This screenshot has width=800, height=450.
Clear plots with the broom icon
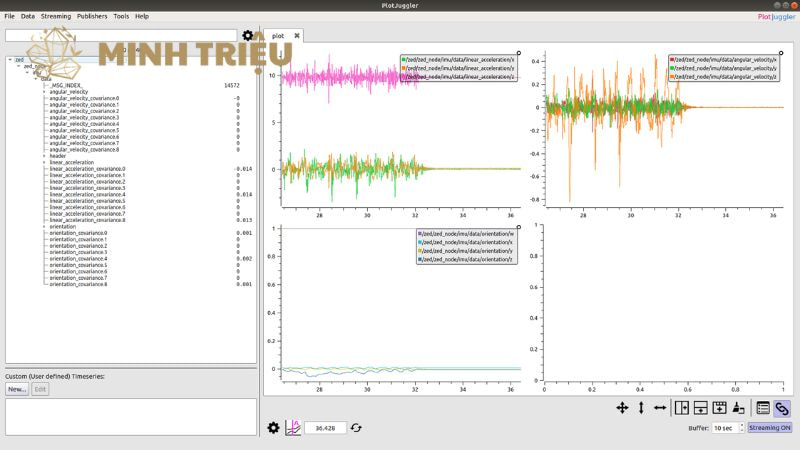pos(738,408)
